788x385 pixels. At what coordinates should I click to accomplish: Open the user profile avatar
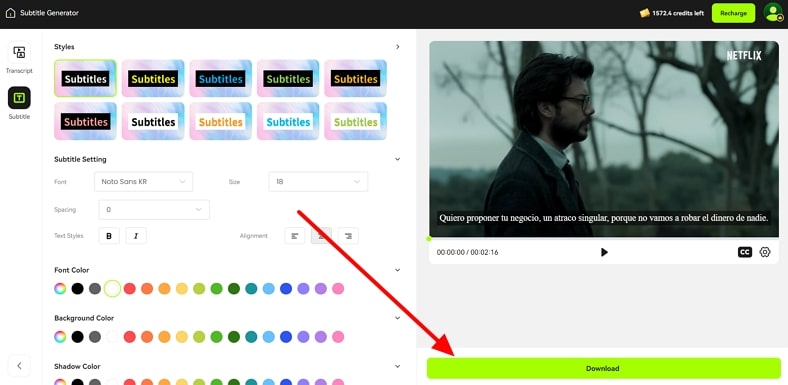click(x=772, y=13)
